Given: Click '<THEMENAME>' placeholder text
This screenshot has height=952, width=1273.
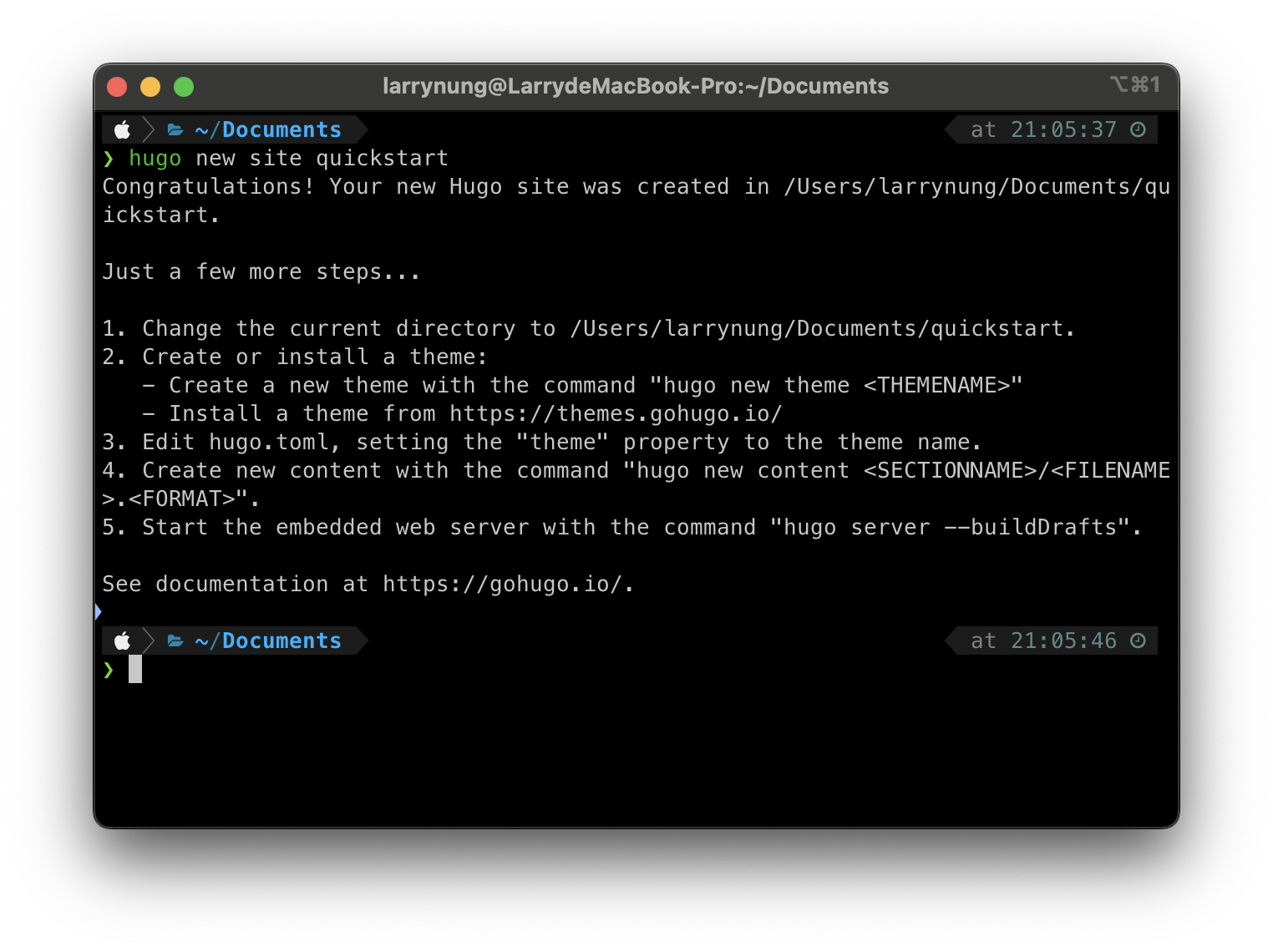Looking at the screenshot, I should point(937,385).
